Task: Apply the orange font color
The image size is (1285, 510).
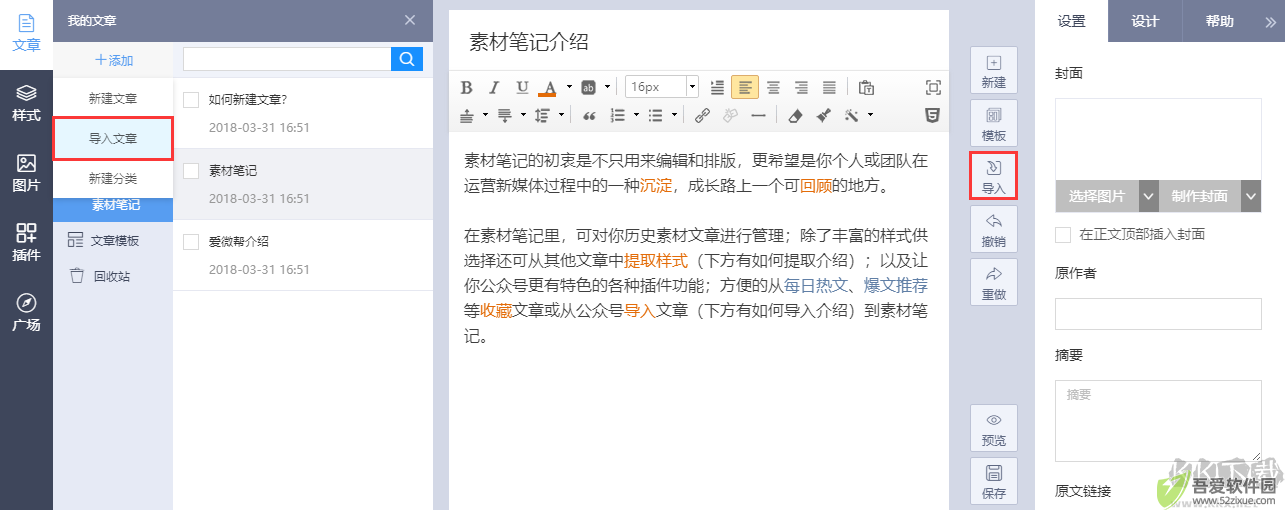Action: pyautogui.click(x=547, y=87)
